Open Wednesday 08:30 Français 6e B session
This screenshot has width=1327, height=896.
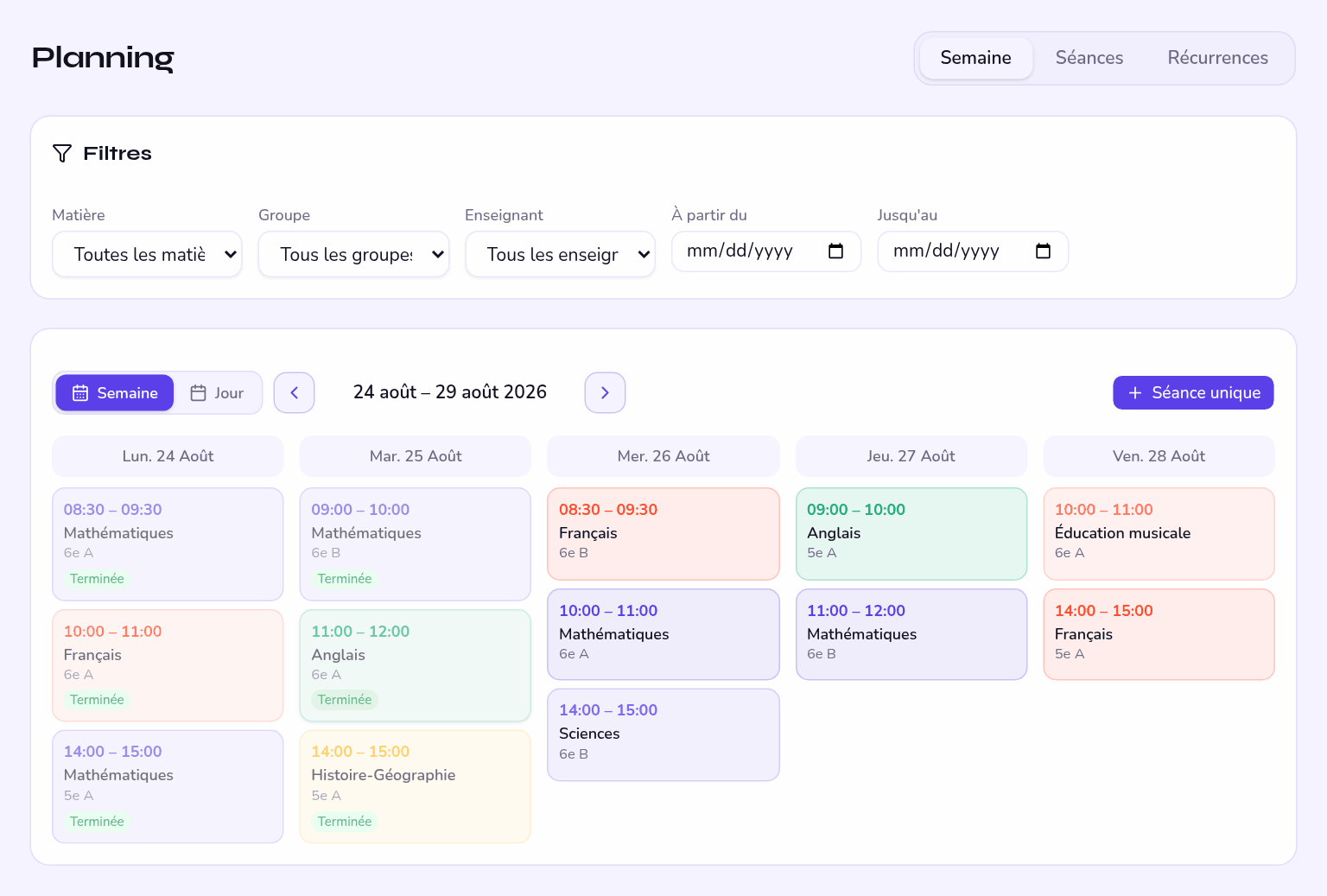(663, 534)
